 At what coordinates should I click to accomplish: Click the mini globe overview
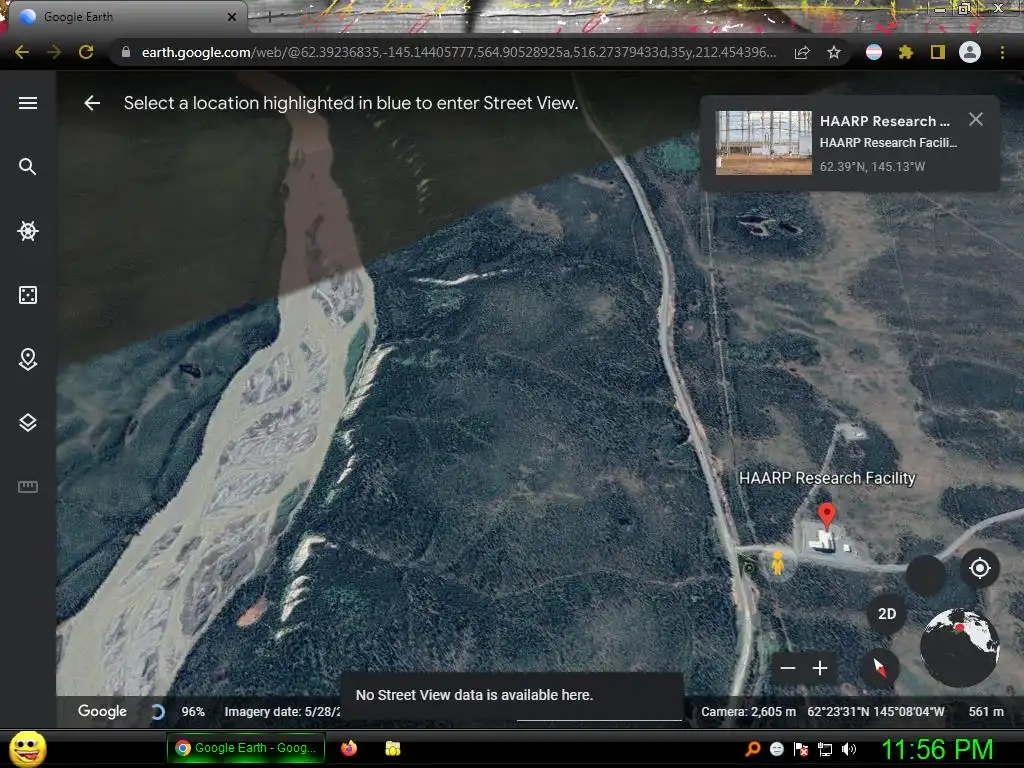tap(959, 647)
